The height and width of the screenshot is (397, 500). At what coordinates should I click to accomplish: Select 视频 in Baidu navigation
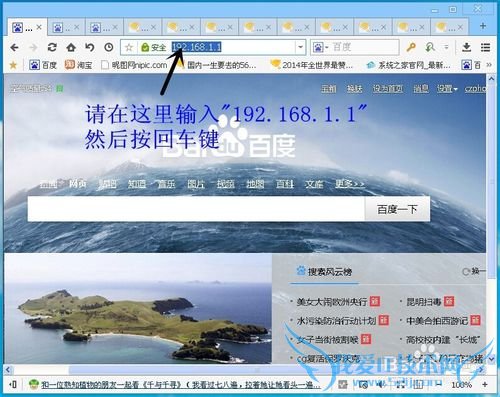(226, 184)
